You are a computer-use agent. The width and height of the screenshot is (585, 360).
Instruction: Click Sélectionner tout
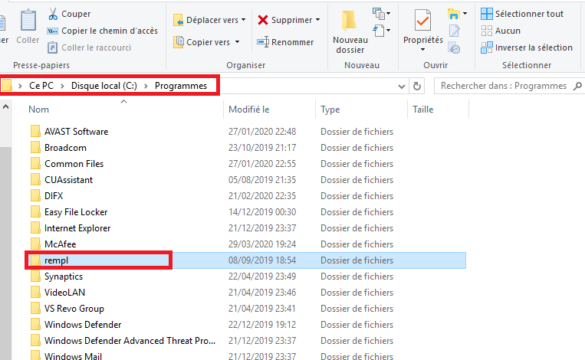pos(522,14)
